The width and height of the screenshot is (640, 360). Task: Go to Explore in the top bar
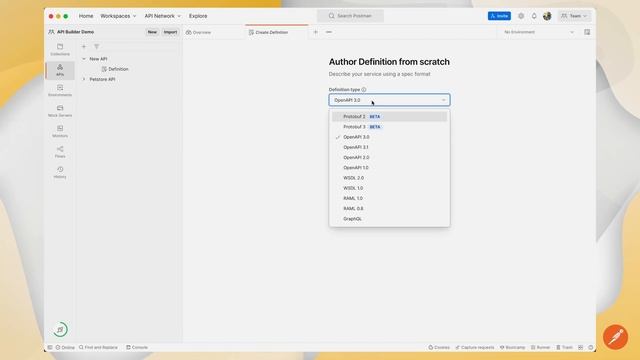198,16
